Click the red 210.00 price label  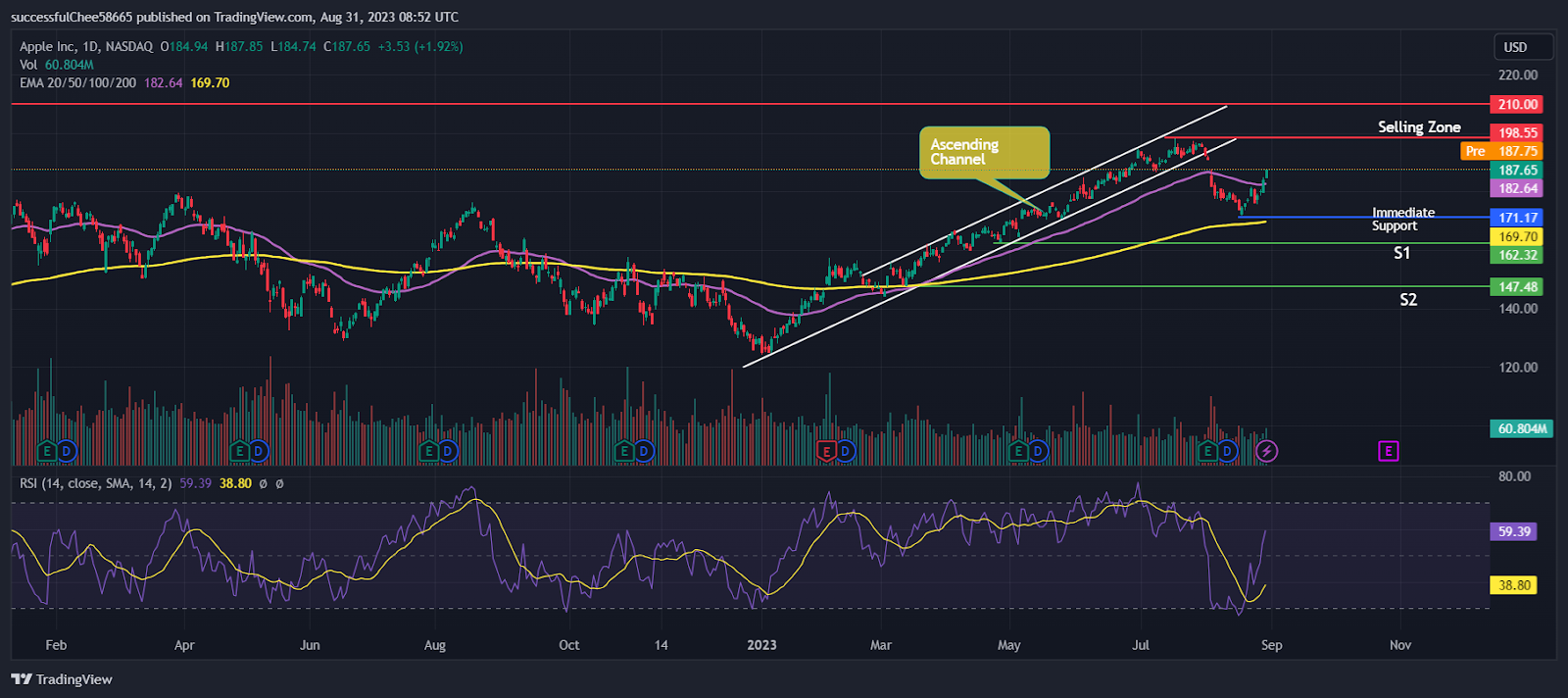(1517, 104)
